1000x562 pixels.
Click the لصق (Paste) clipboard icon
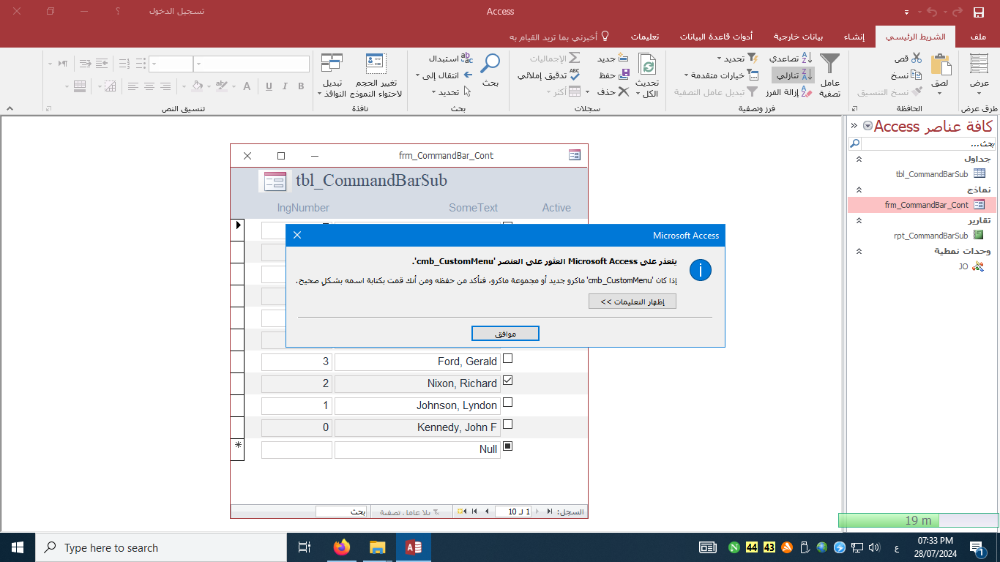pos(940,65)
